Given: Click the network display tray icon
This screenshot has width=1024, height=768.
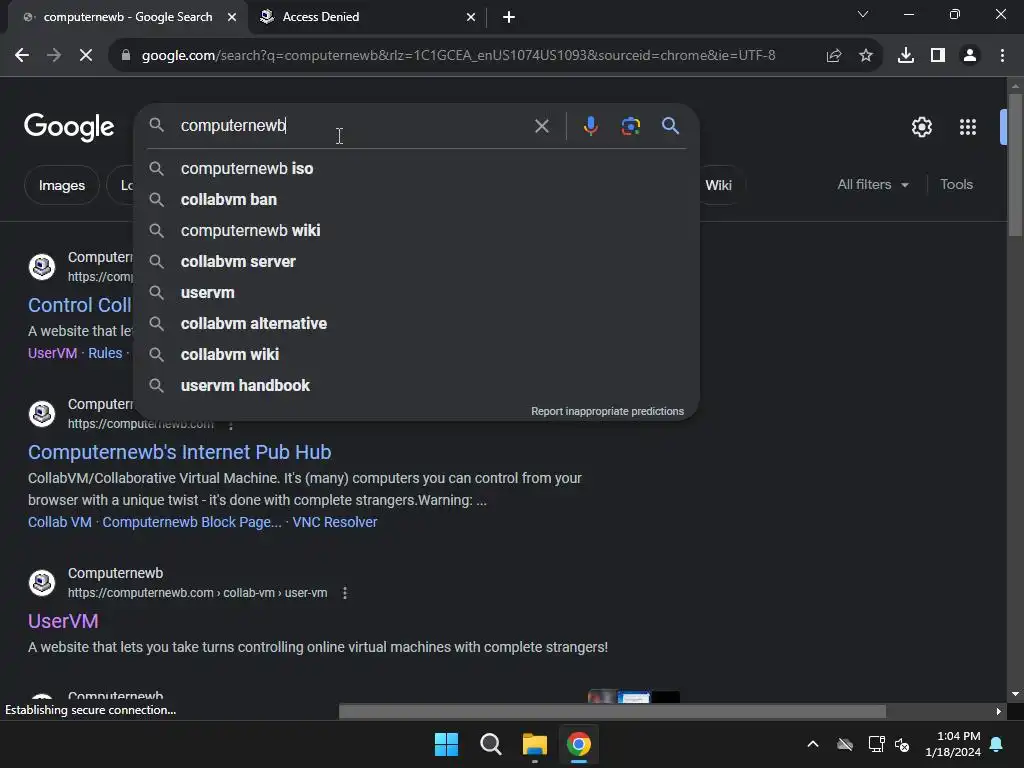Looking at the screenshot, I should (876, 744).
